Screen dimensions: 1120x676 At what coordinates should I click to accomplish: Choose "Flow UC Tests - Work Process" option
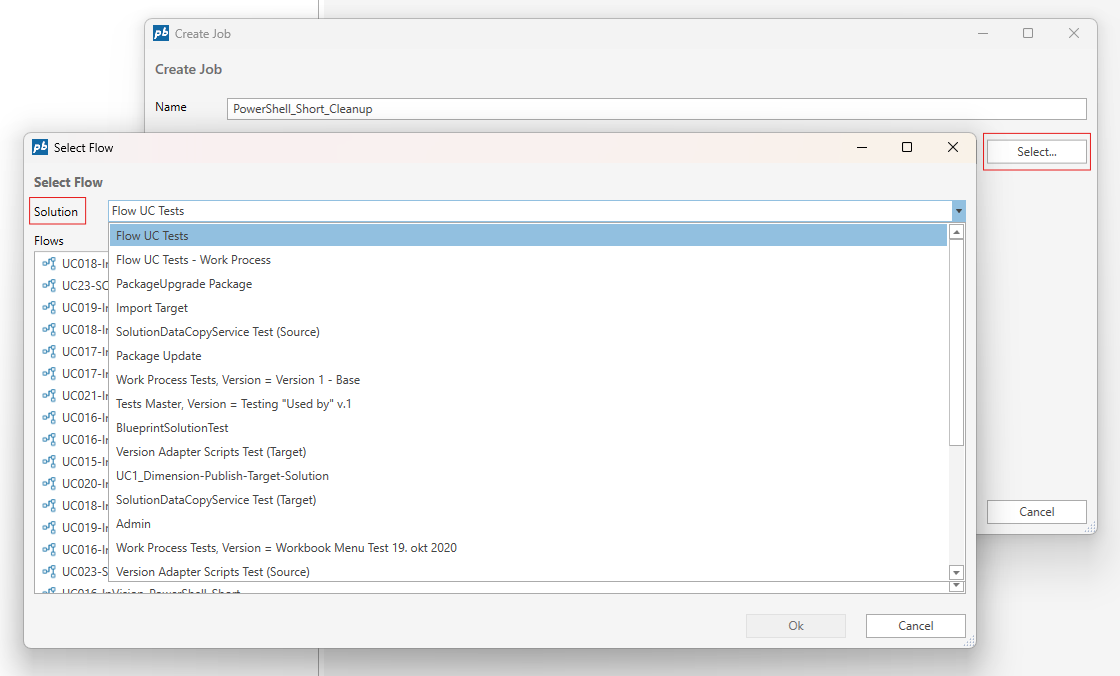pyautogui.click(x=193, y=260)
